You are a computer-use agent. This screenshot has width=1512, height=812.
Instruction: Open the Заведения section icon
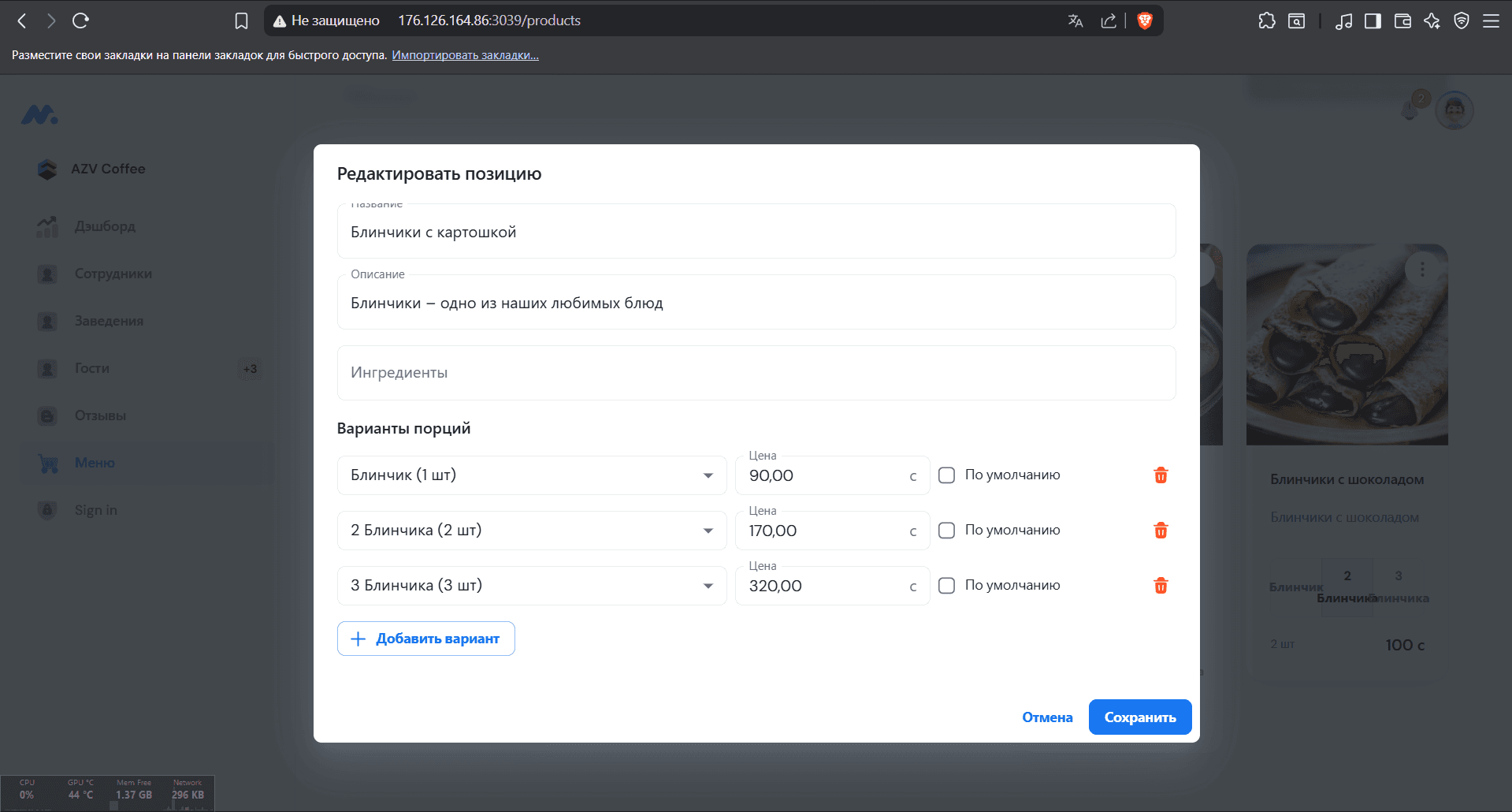pos(47,321)
